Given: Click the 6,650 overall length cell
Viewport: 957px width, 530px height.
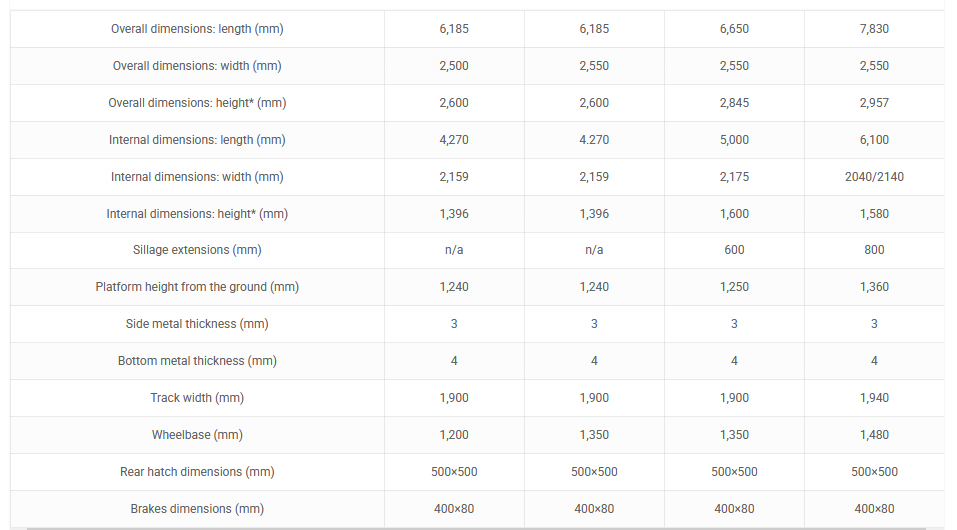Looking at the screenshot, I should (x=734, y=29).
